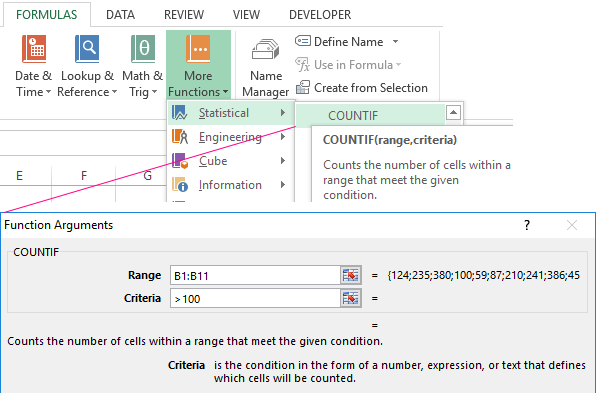596x393 pixels.
Task: Click the Range collapse-dialog selector icon
Action: pos(350,275)
